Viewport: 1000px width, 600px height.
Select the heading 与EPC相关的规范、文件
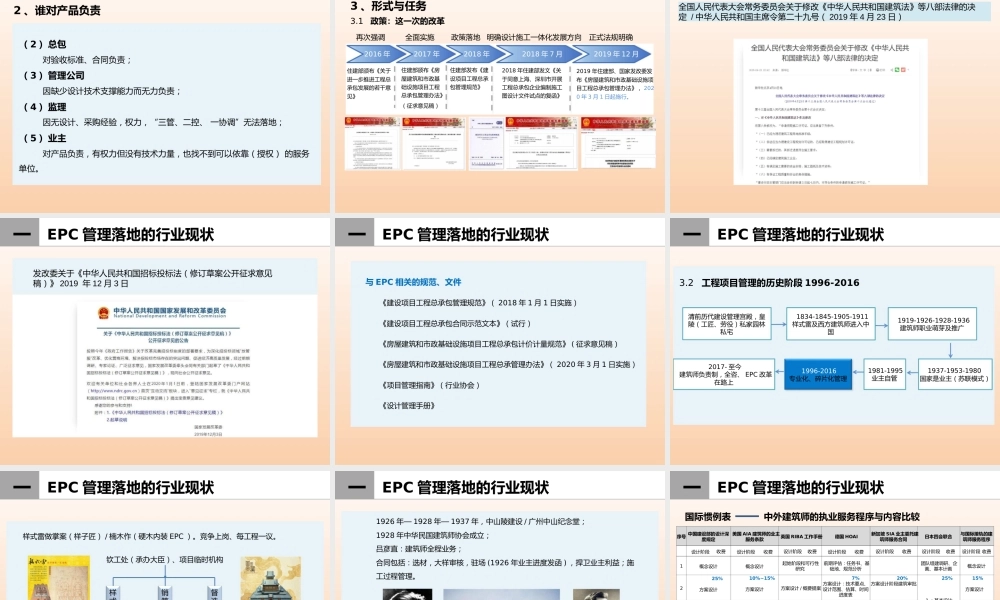[413, 282]
